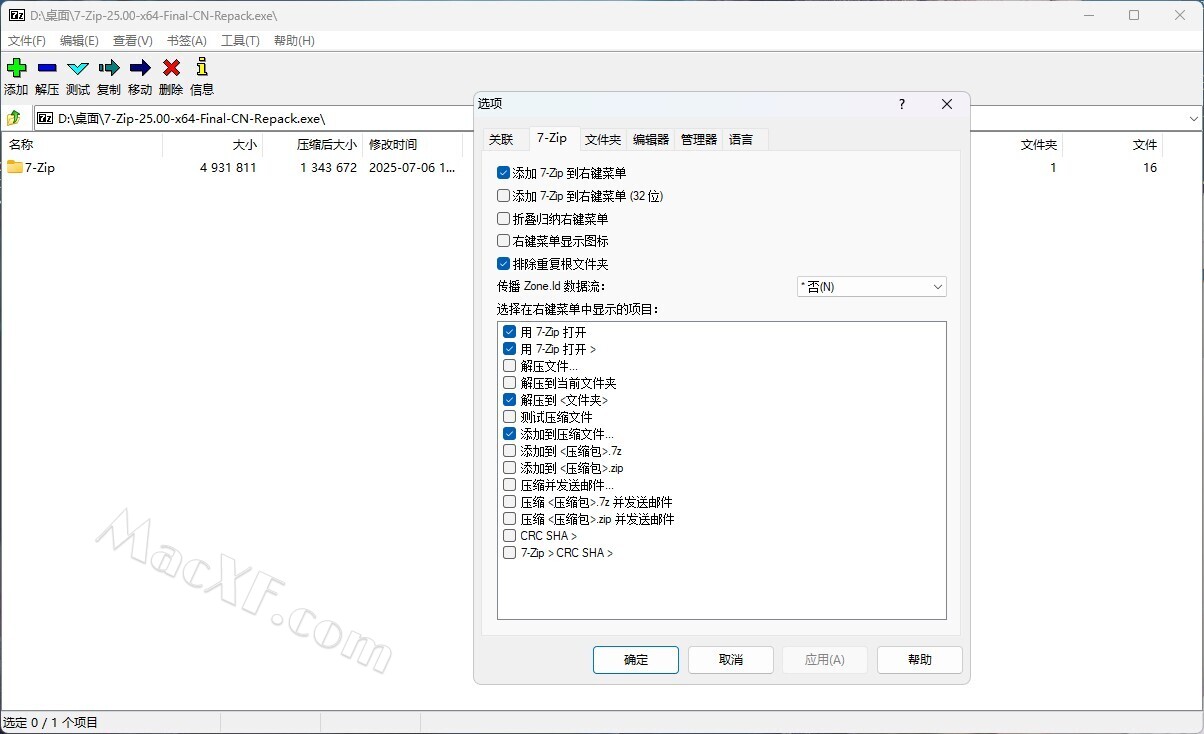Select the 7-Zip folder icon in the file list
1204x734 pixels.
(x=15, y=167)
